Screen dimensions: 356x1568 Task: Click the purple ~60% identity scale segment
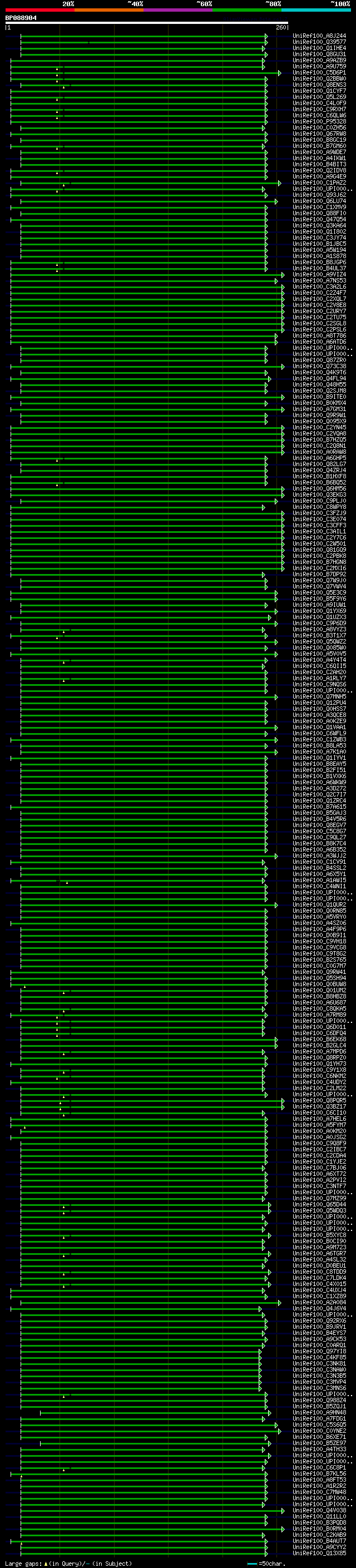point(177,10)
